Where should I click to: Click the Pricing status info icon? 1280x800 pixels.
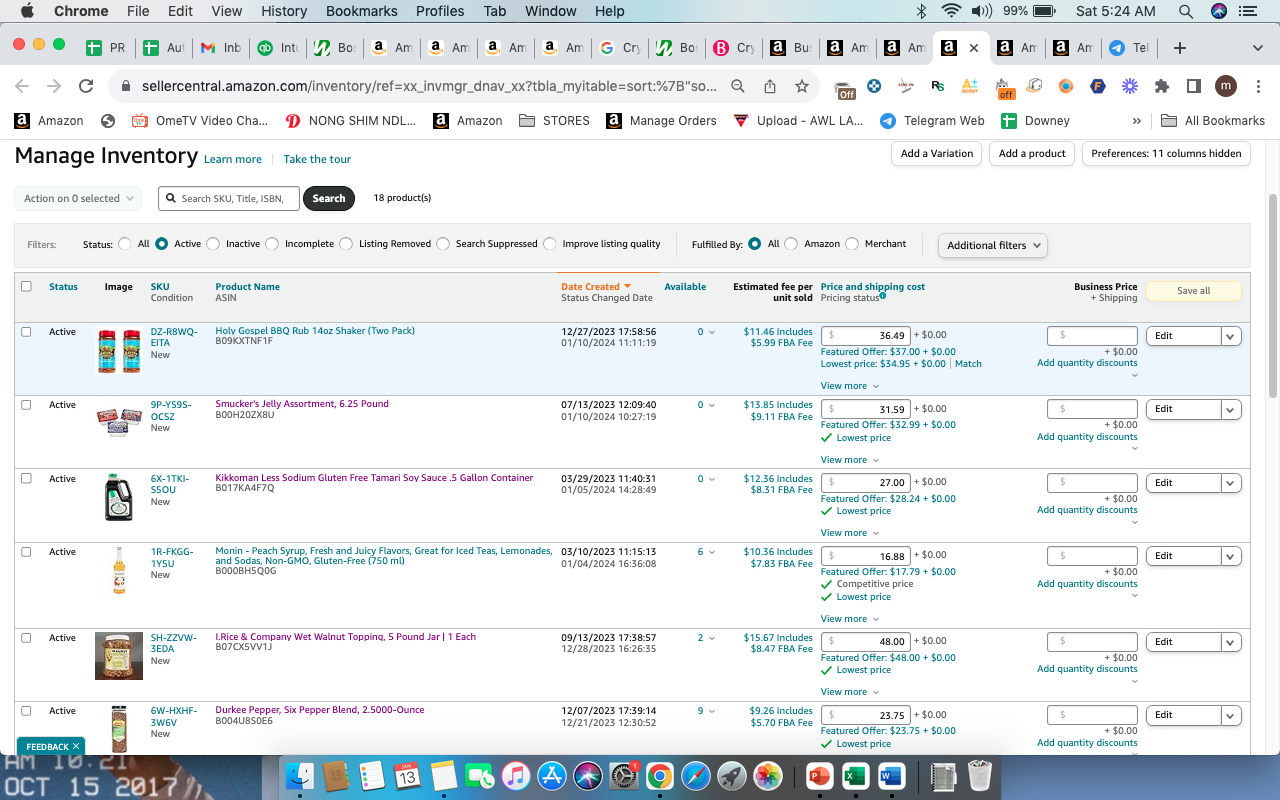[882, 296]
